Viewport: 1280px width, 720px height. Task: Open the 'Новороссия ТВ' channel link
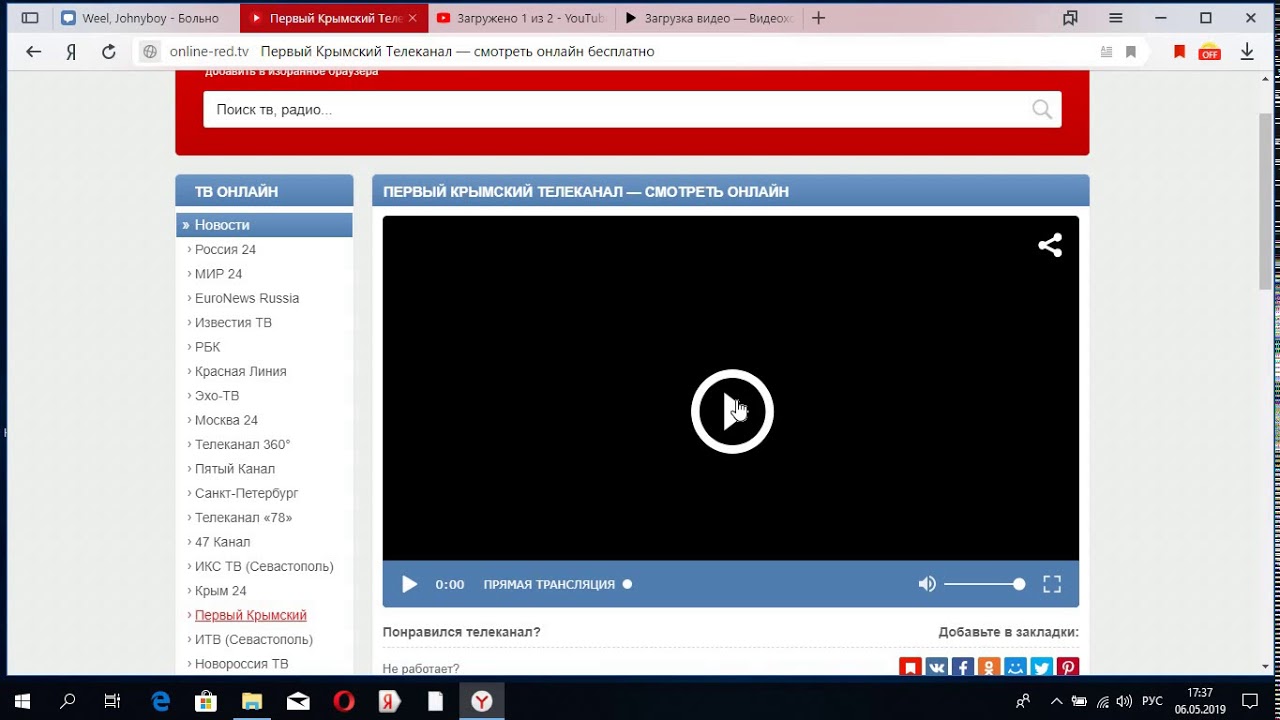click(x=241, y=664)
